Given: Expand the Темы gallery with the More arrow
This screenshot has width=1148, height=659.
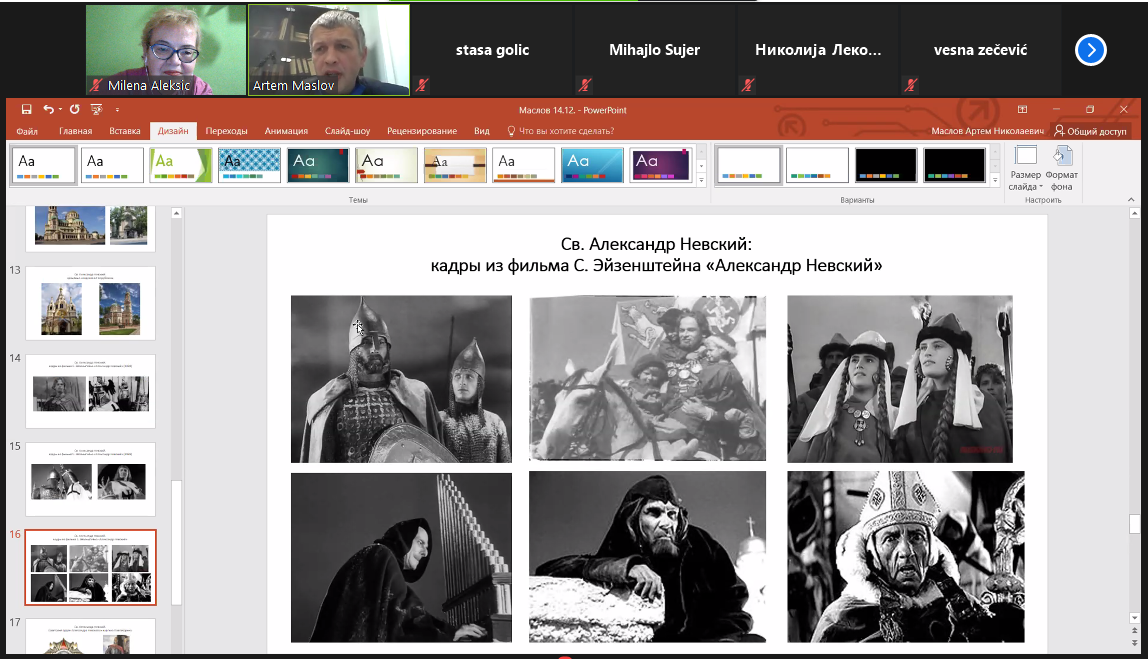Looking at the screenshot, I should click(x=701, y=179).
